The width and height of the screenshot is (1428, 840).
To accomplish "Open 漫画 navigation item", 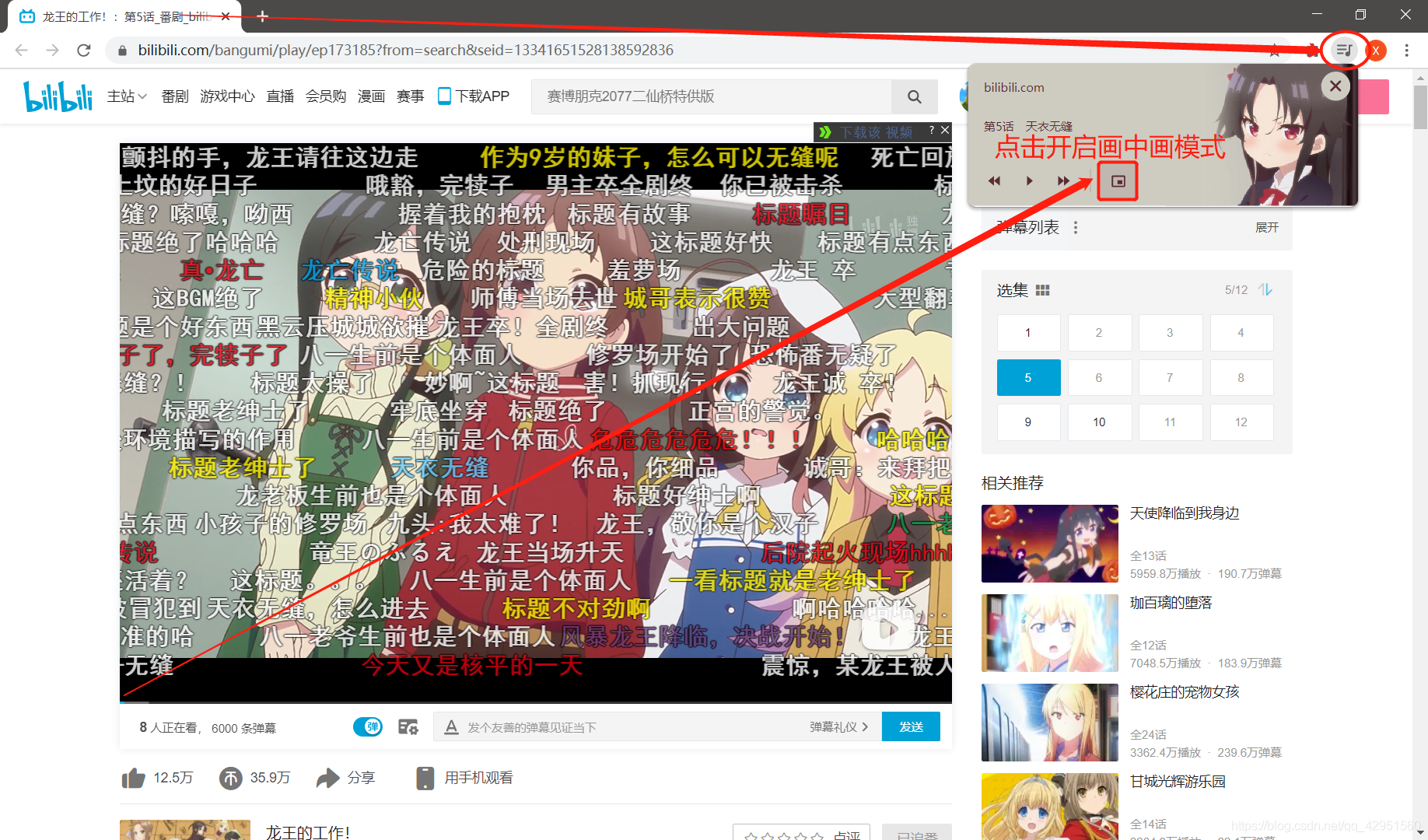I will (371, 96).
